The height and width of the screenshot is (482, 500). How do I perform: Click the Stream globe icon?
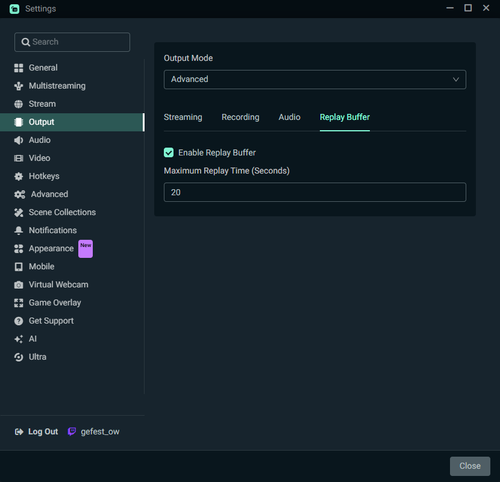[x=19, y=104]
